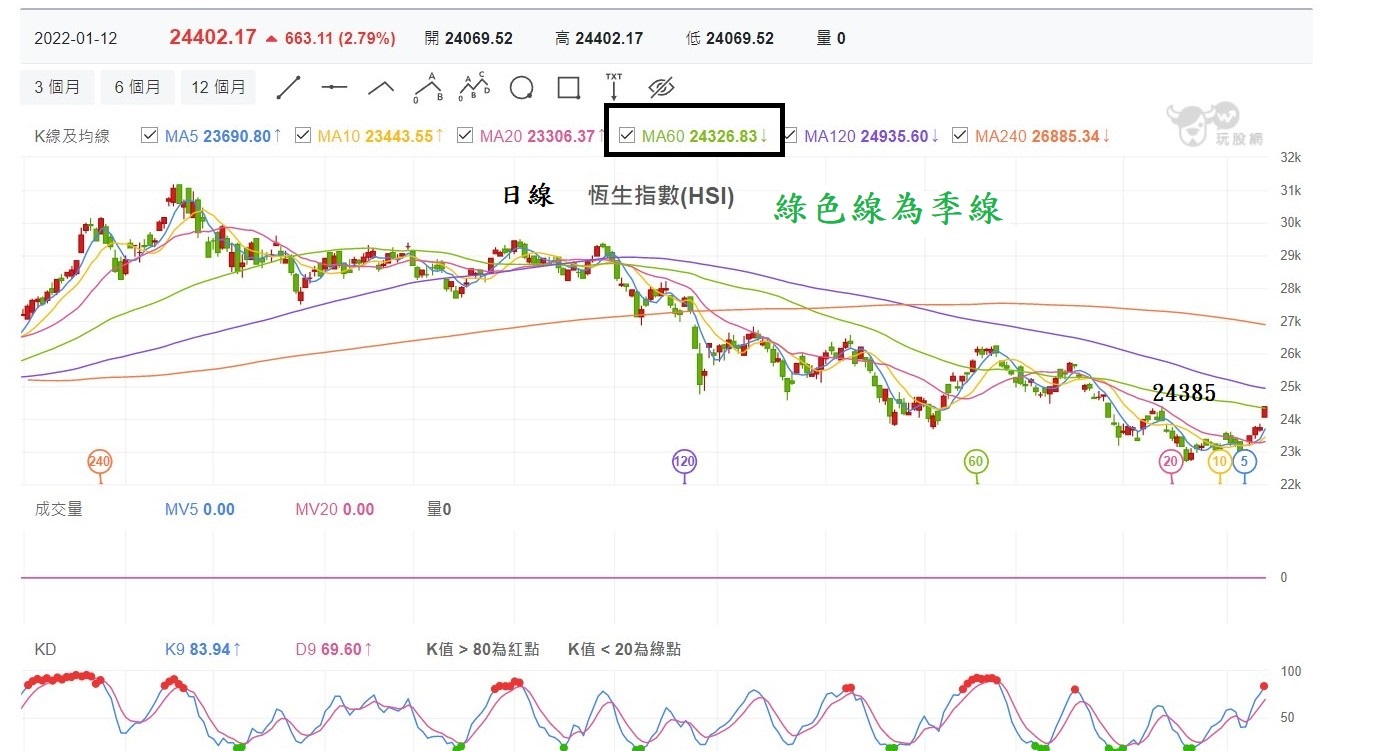
Task: Select the rectangle drawing tool
Action: point(567,87)
